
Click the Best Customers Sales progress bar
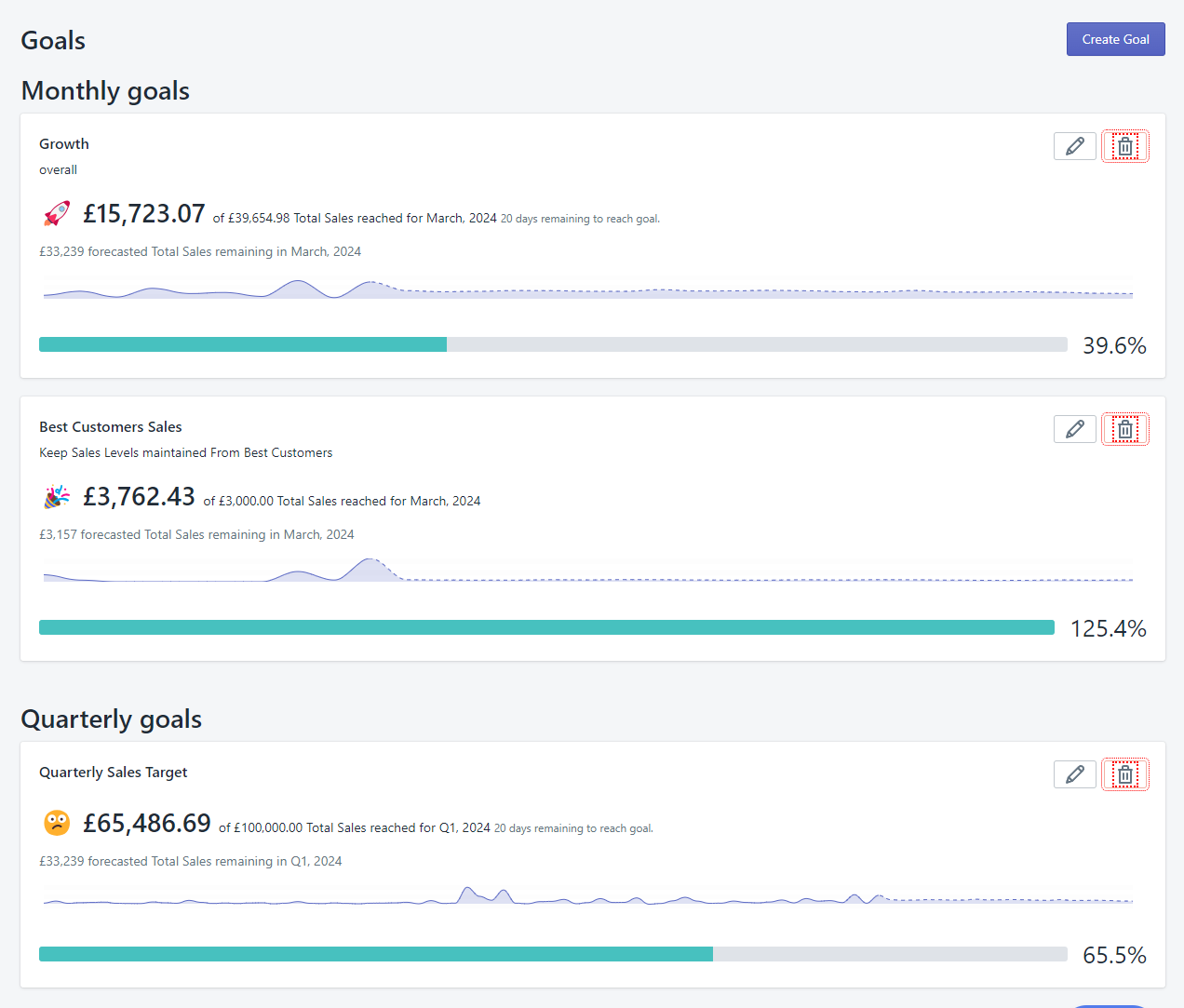click(546, 627)
